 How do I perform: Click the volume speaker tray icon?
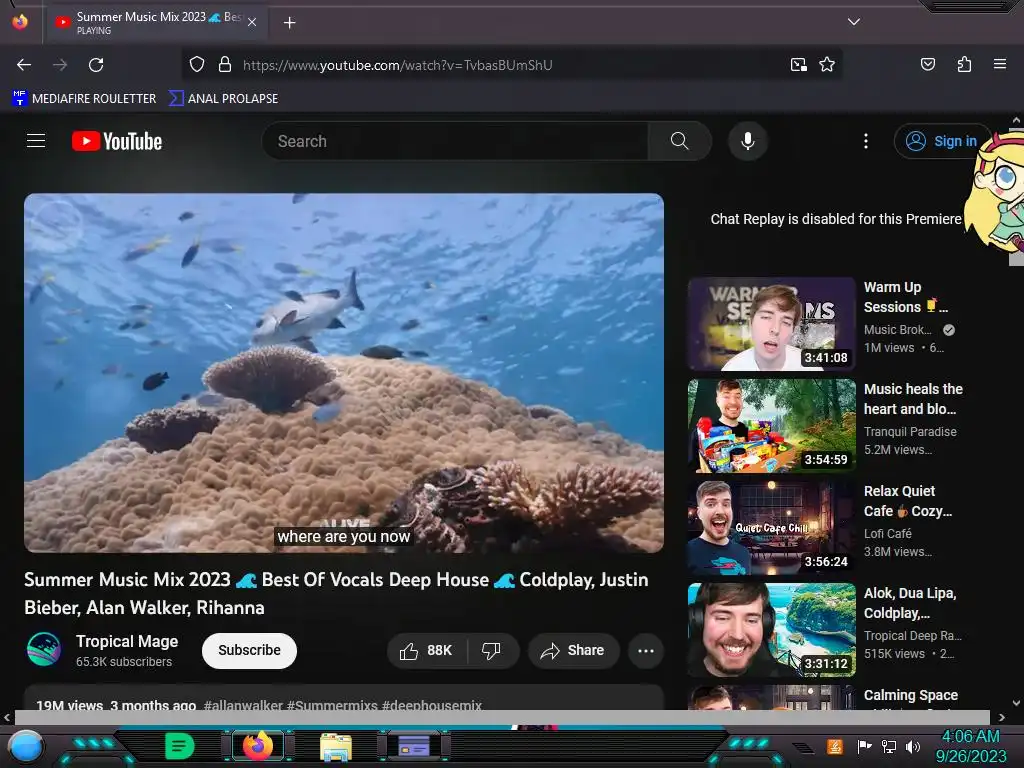click(x=912, y=746)
